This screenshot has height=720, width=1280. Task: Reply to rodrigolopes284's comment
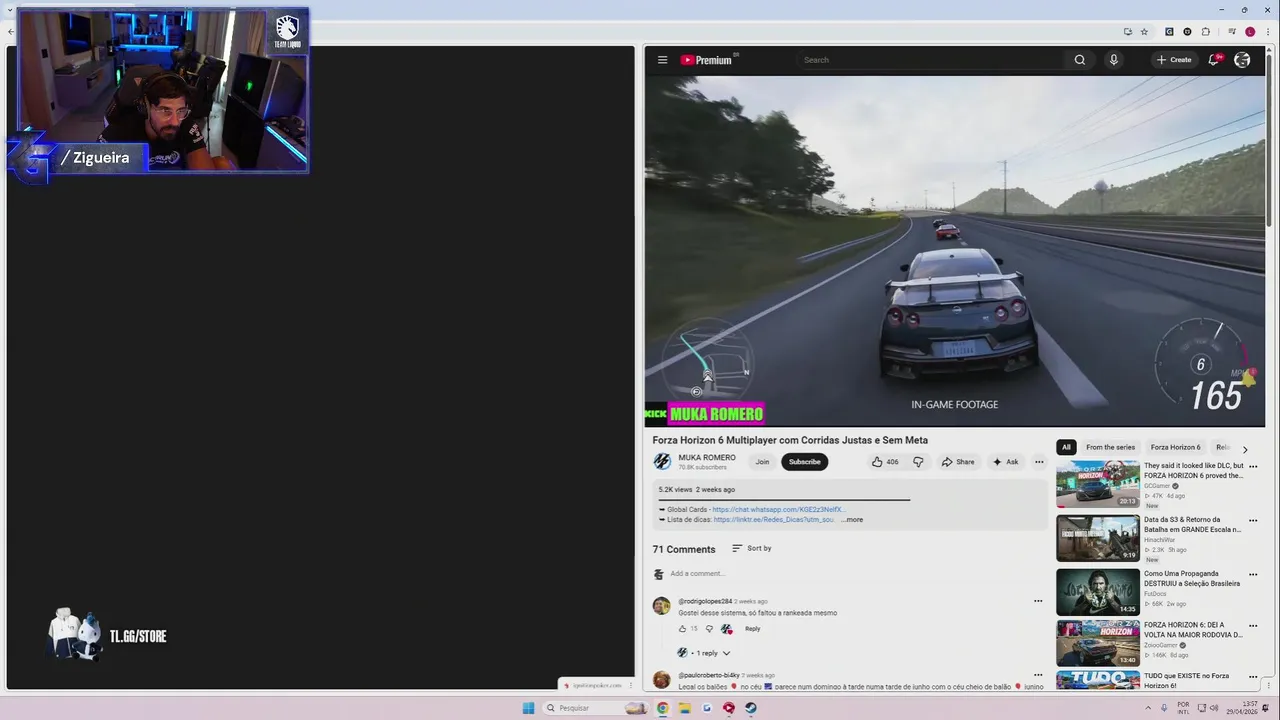point(752,629)
